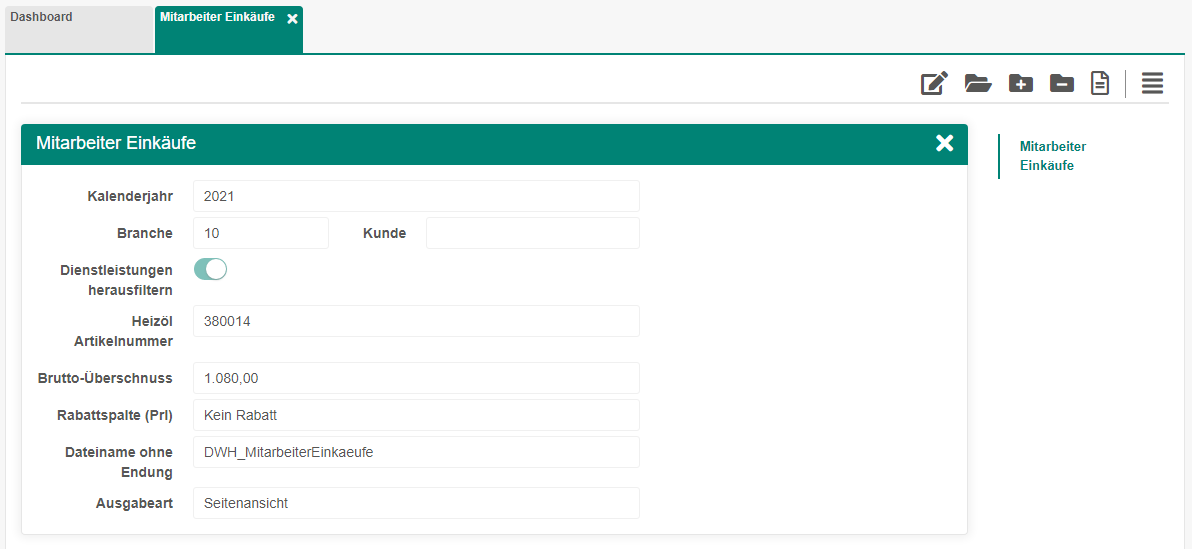1192x549 pixels.
Task: Switch to the Dashboard tab
Action: click(78, 29)
